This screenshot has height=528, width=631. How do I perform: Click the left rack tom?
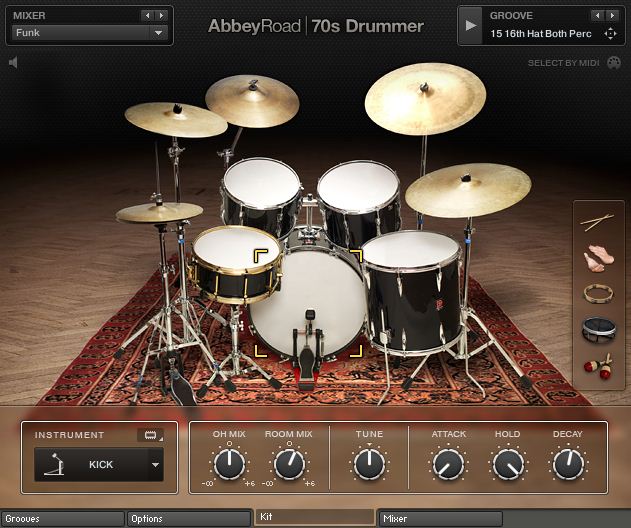tap(262, 196)
